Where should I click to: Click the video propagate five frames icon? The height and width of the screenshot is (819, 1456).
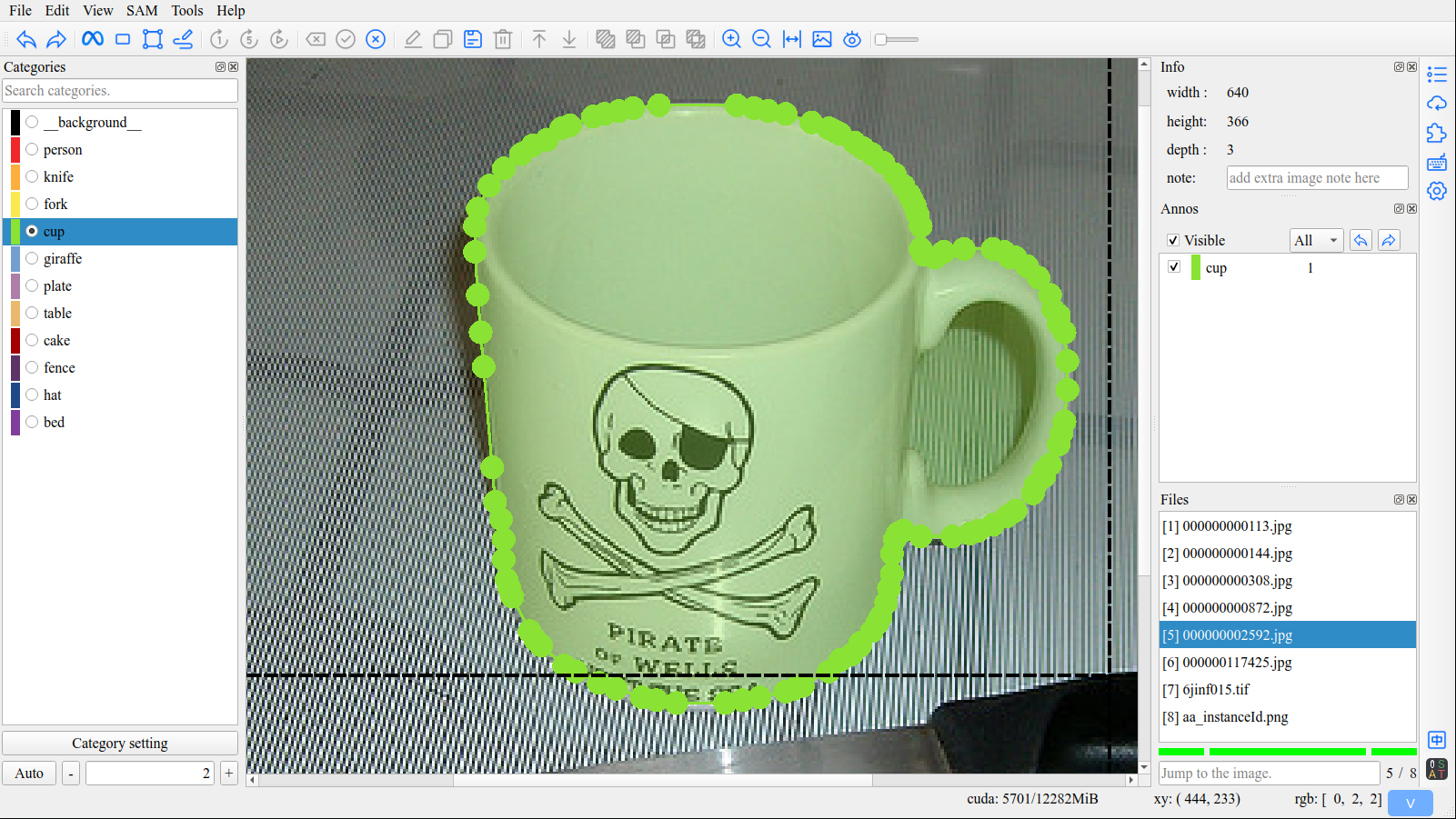click(249, 39)
